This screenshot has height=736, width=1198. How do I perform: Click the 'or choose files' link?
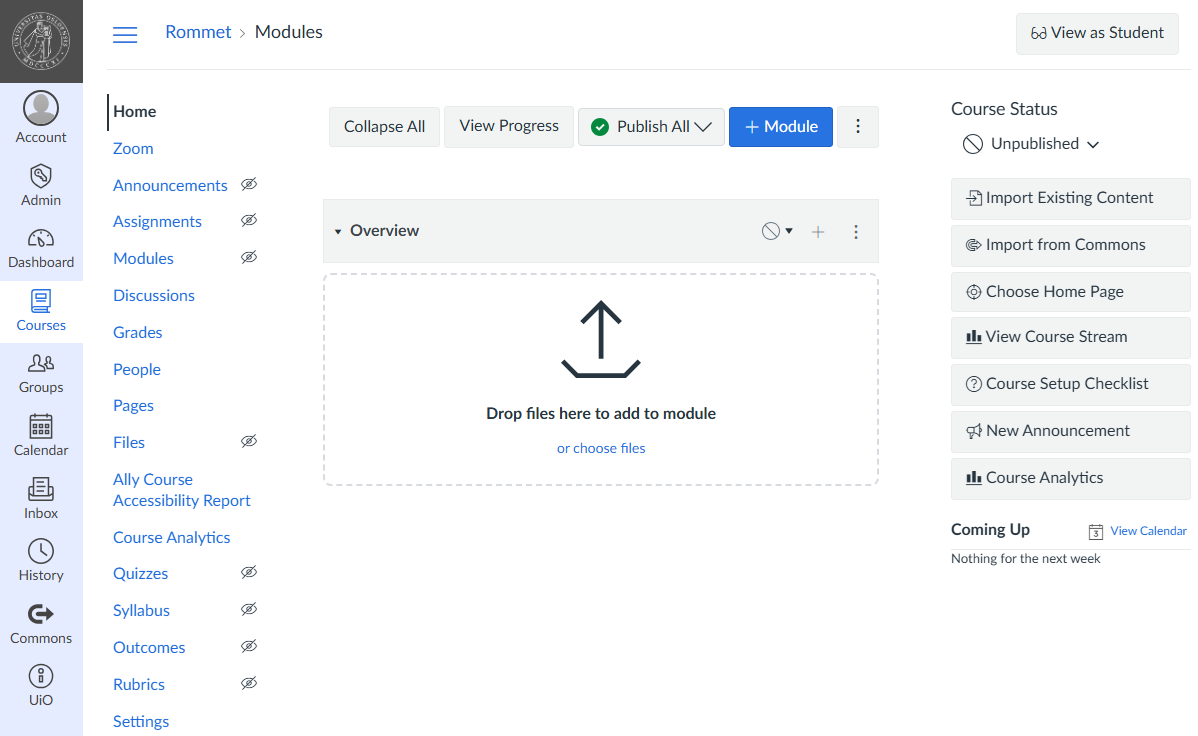tap(601, 449)
